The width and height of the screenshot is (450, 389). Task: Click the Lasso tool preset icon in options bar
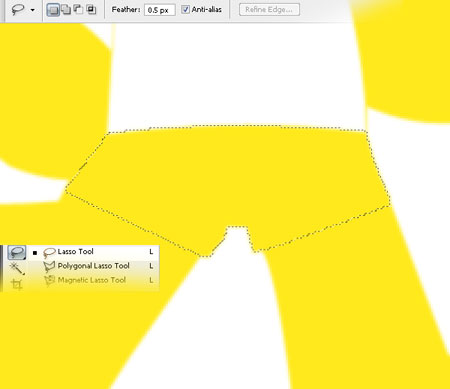point(17,9)
